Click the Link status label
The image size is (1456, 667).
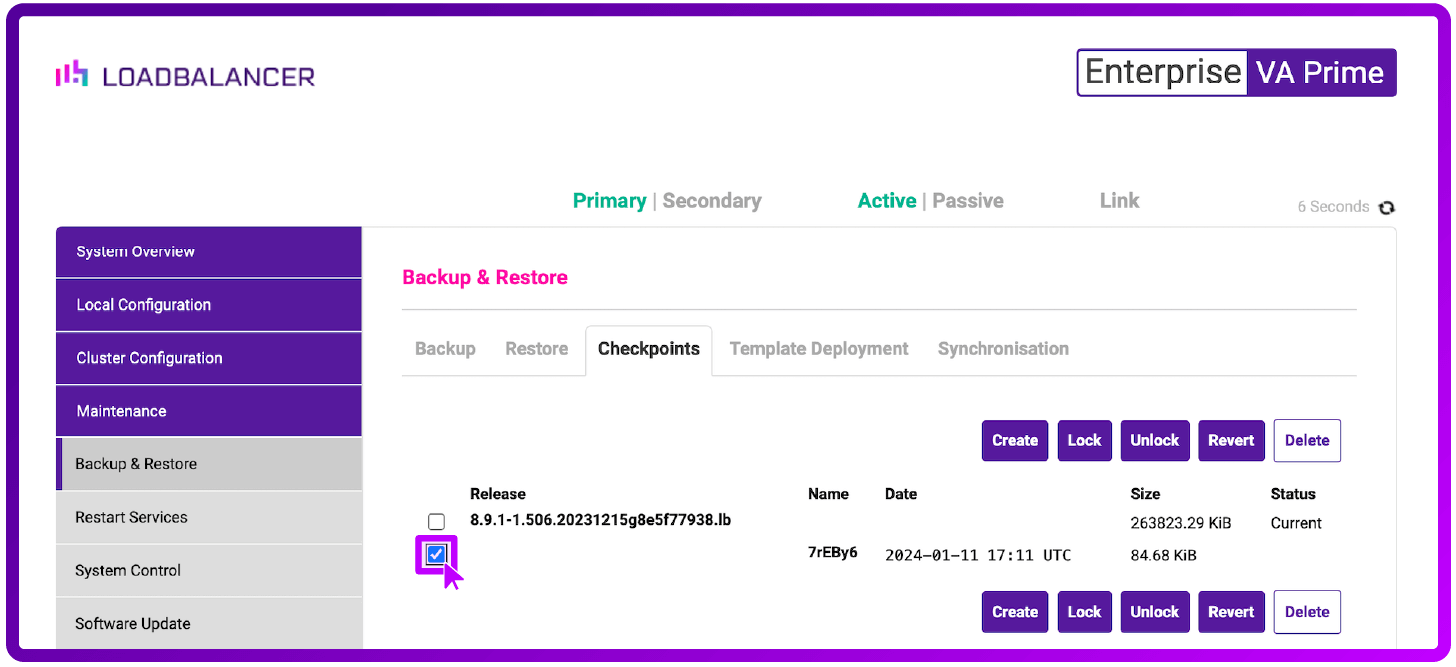click(x=1120, y=201)
